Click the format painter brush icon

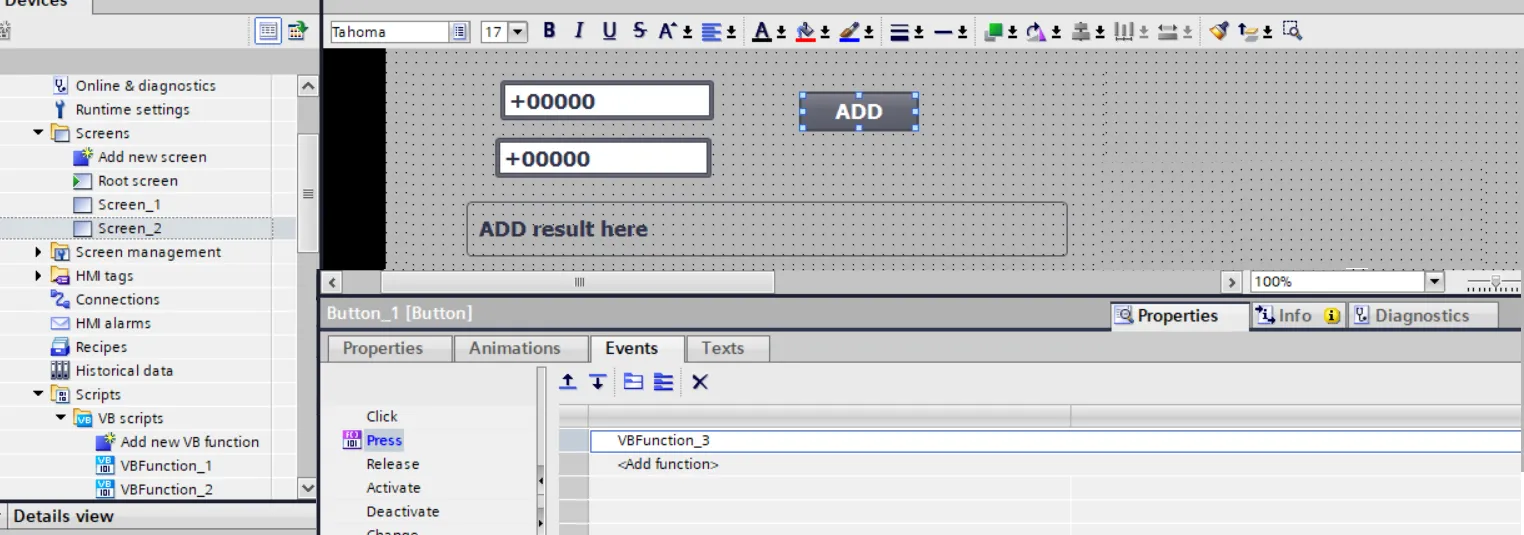[x=1217, y=31]
